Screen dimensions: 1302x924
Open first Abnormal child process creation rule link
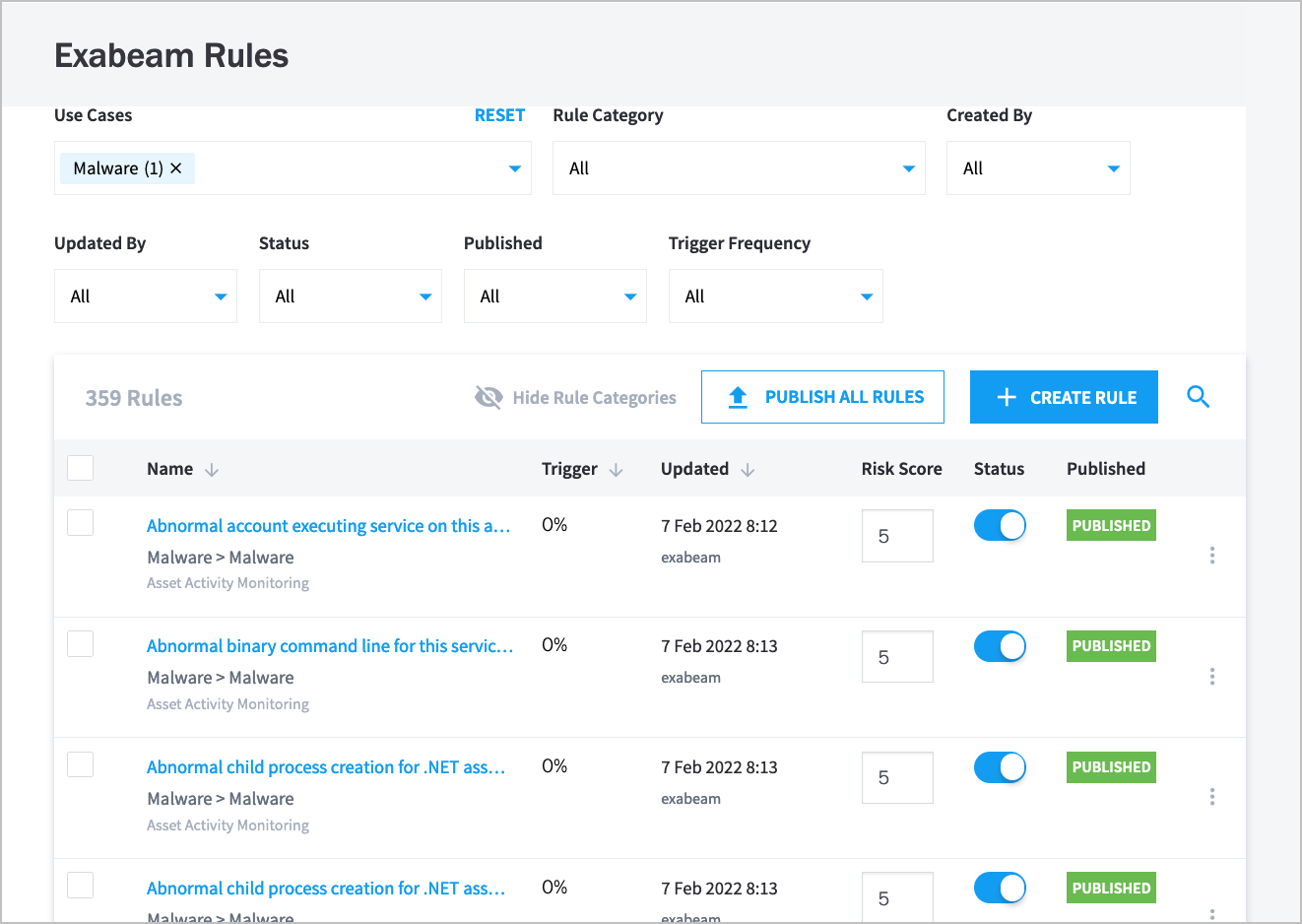326,767
